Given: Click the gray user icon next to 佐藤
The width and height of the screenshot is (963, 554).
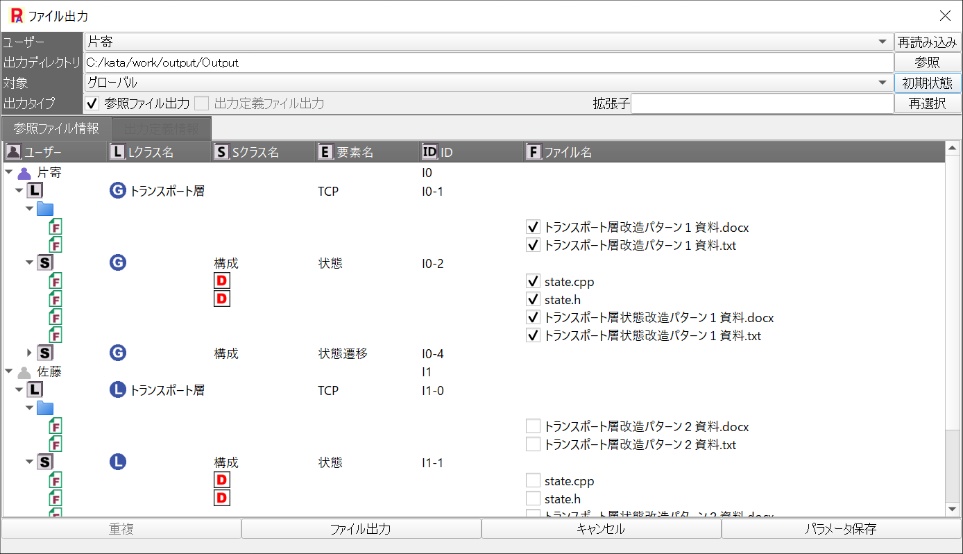Looking at the screenshot, I should click(x=25, y=372).
